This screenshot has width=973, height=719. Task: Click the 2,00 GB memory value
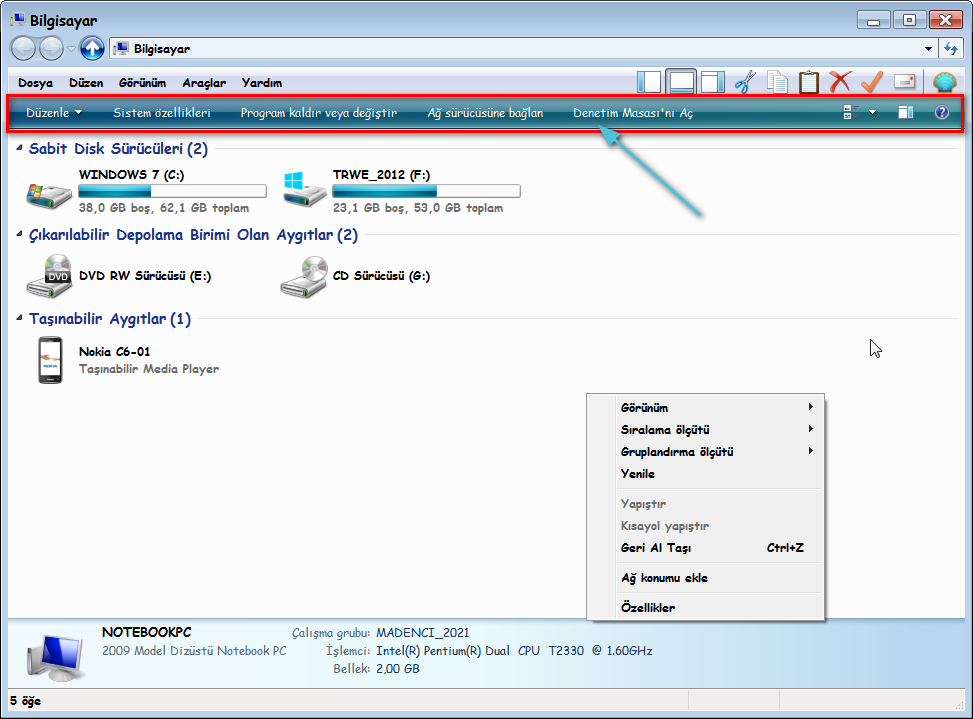point(398,669)
